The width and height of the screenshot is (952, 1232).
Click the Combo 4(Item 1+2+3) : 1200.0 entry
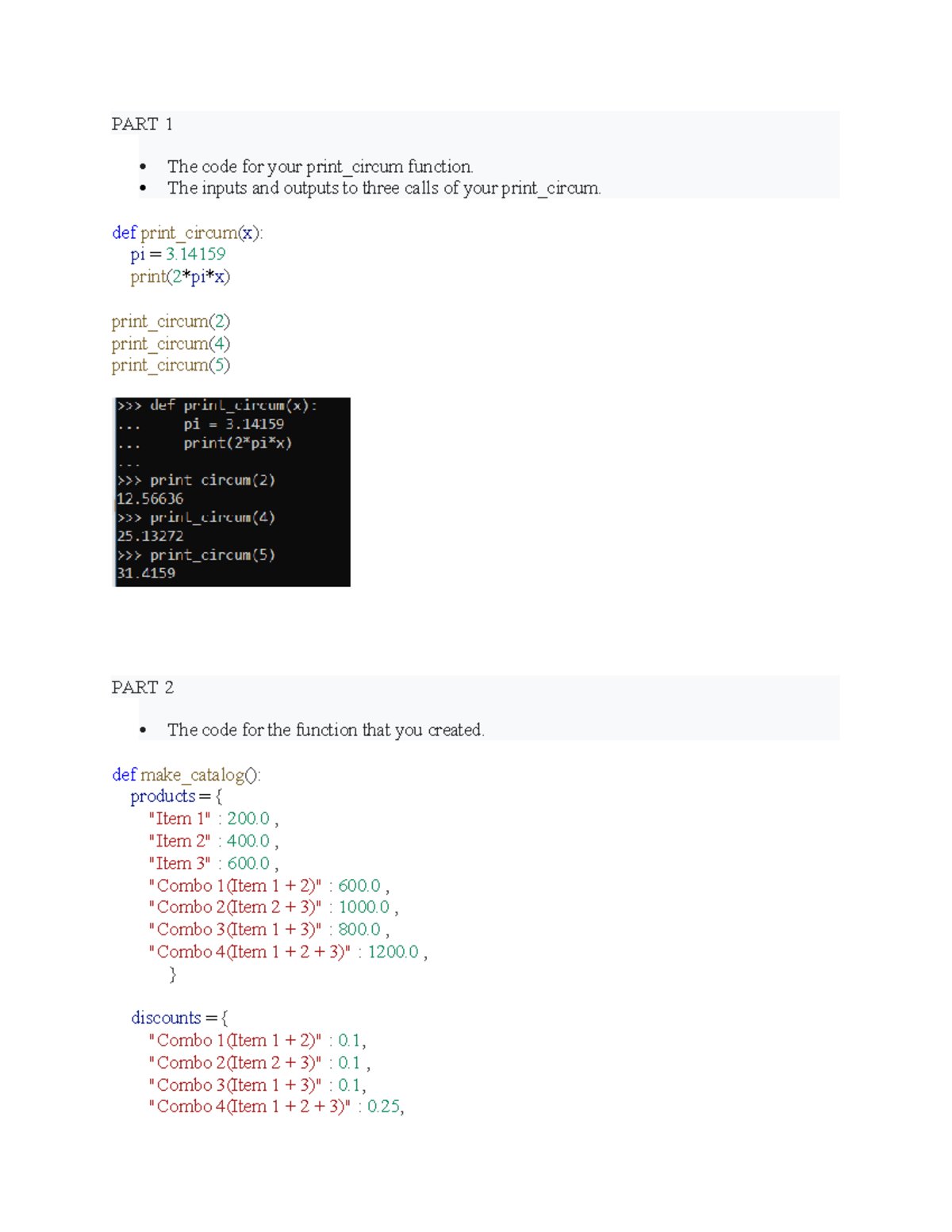click(x=288, y=951)
